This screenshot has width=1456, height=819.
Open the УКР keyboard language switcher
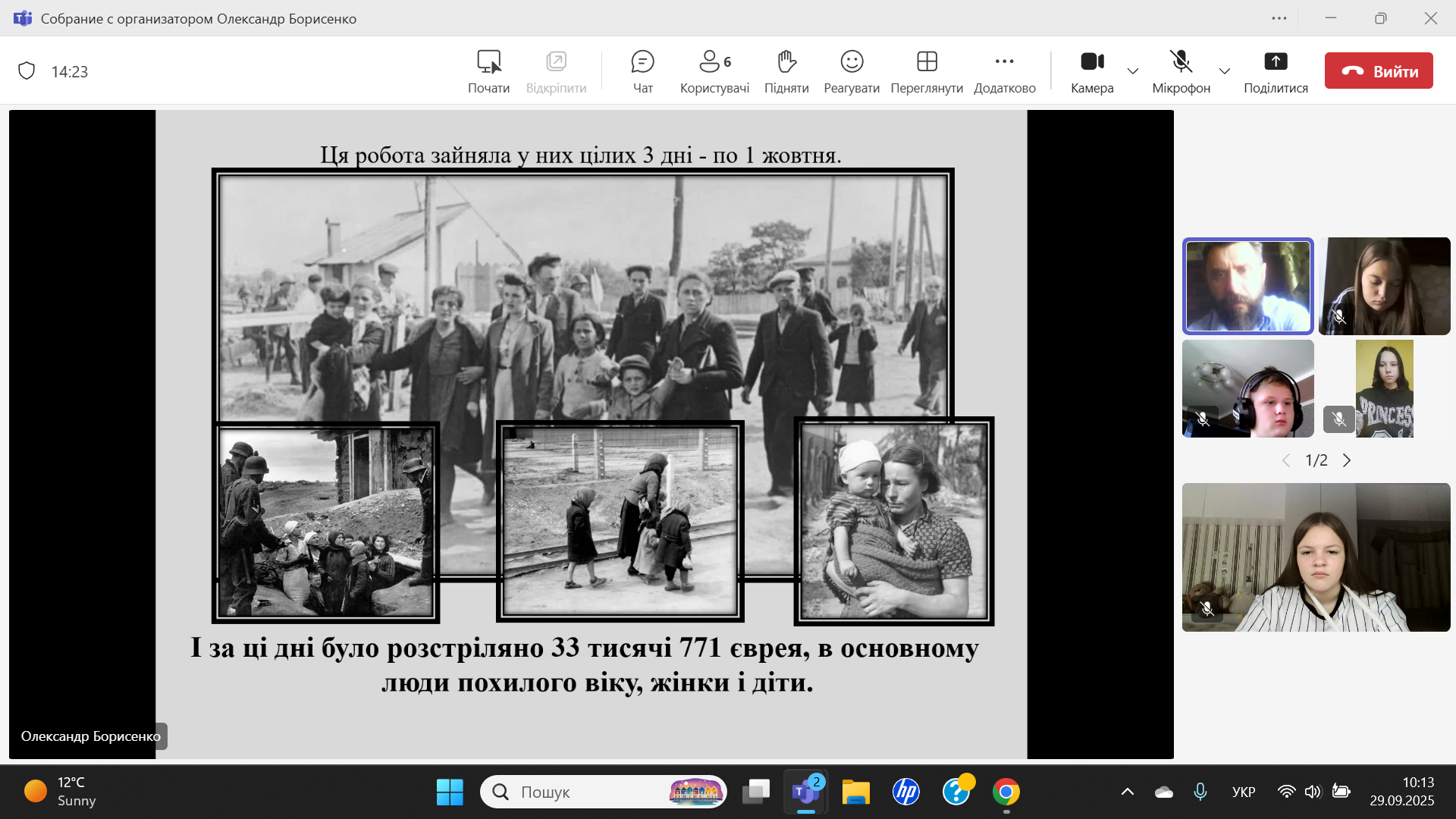pyautogui.click(x=1243, y=792)
